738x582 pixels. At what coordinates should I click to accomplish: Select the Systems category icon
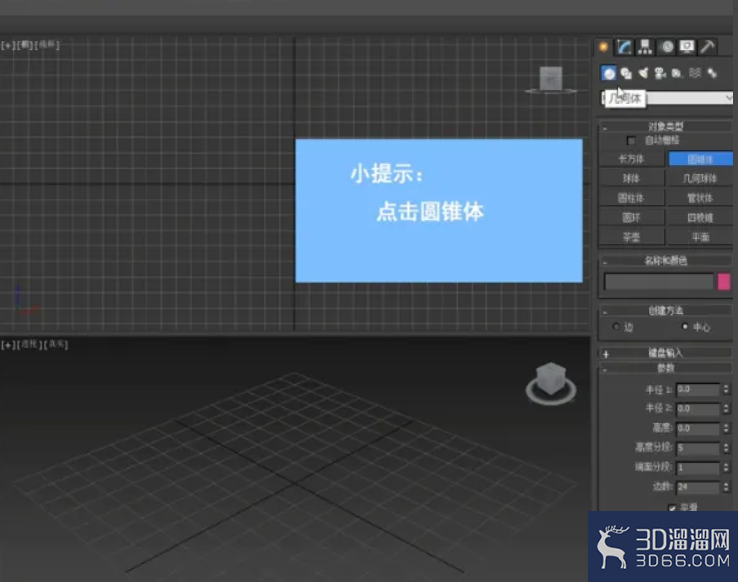712,73
